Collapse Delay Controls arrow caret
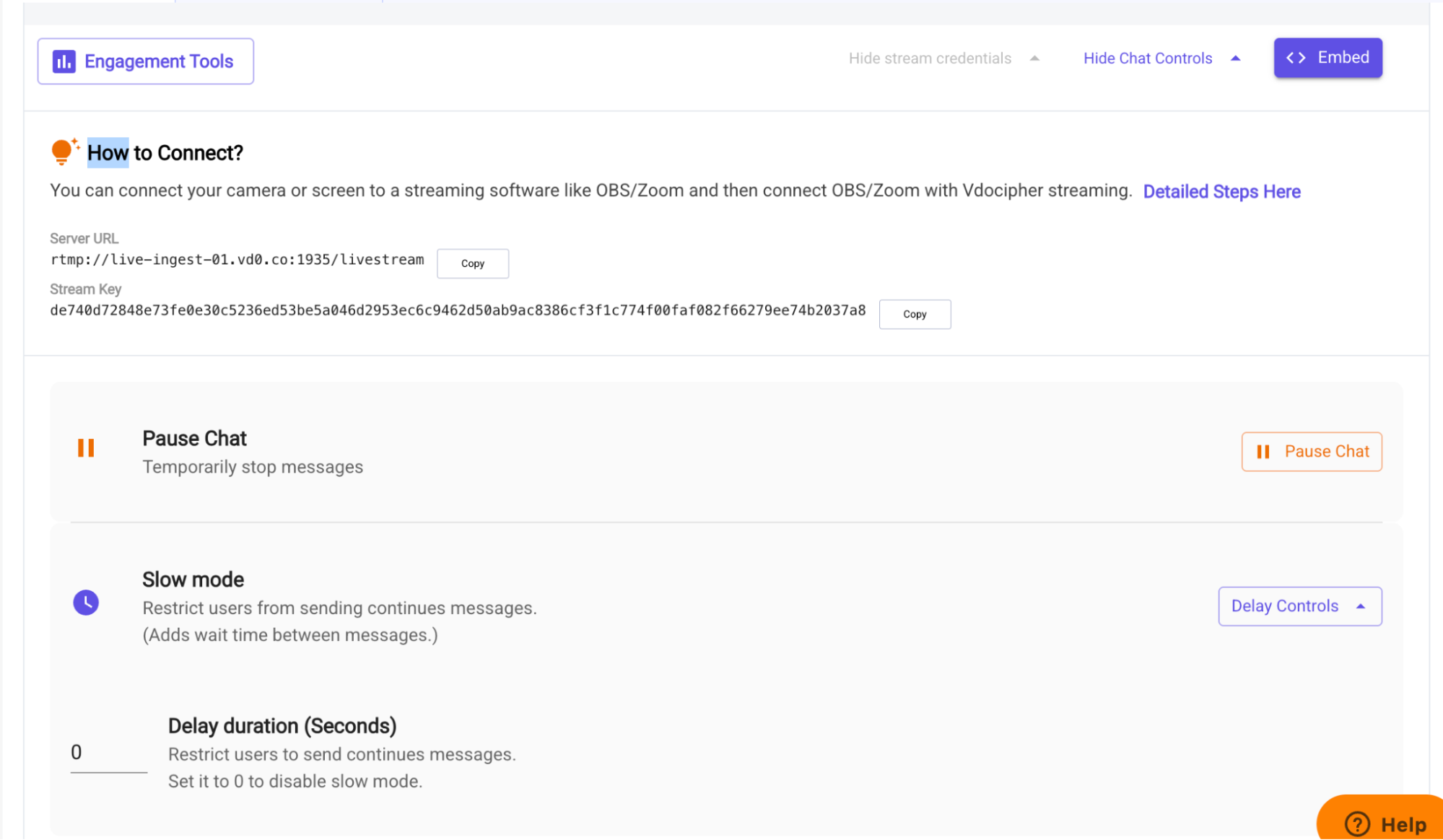1443x840 pixels. click(1361, 606)
